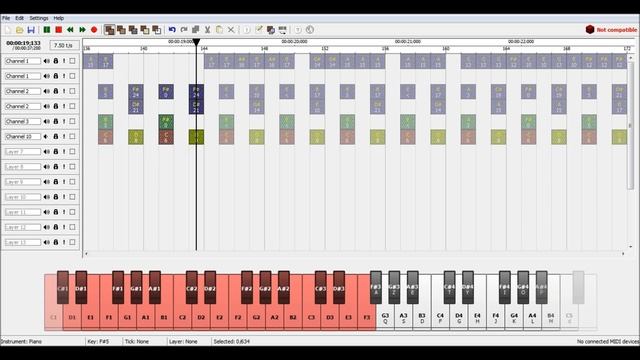Solo the Channel 3 layer
This screenshot has height=360, width=640.
[x=64, y=121]
